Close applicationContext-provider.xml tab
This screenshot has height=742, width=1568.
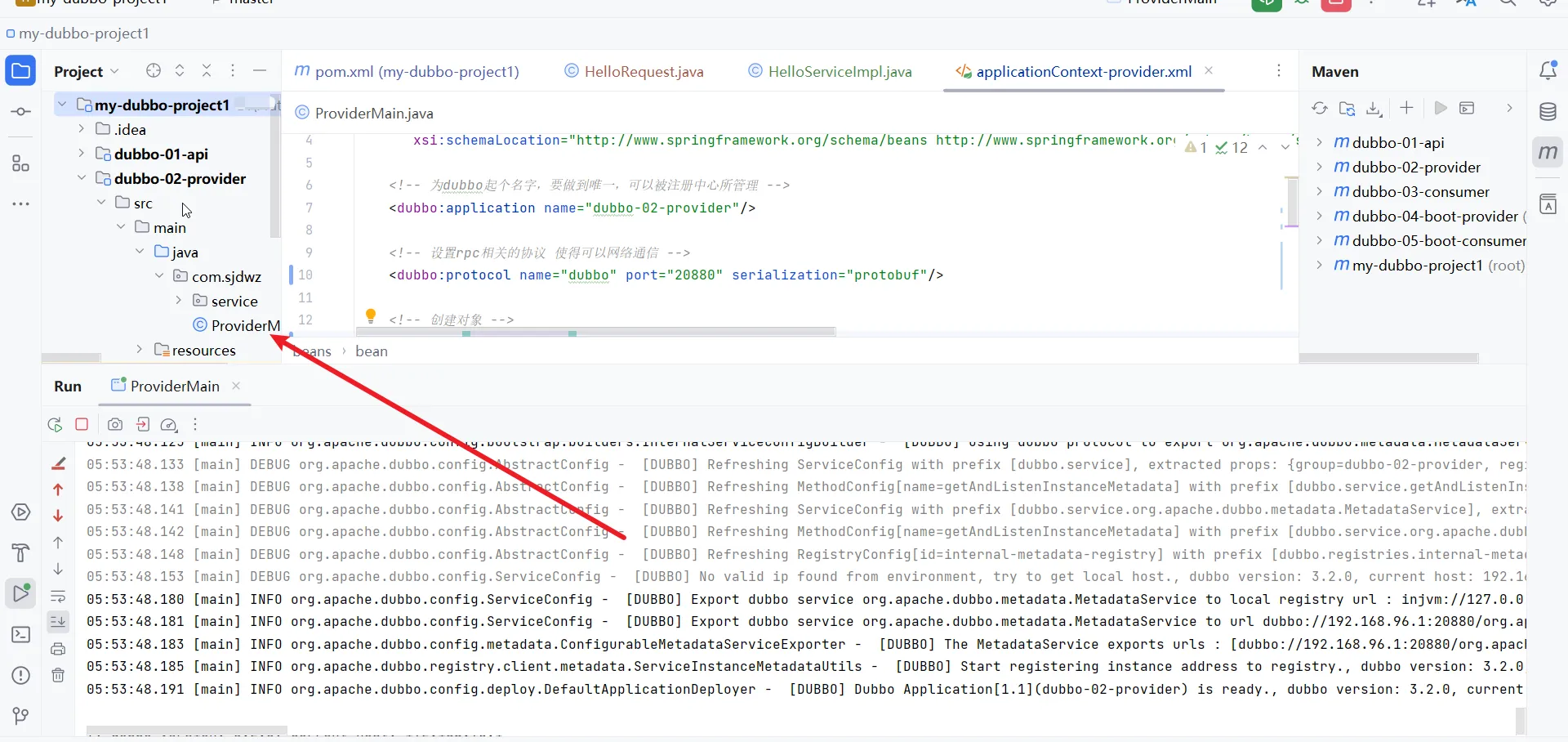[x=1209, y=71]
